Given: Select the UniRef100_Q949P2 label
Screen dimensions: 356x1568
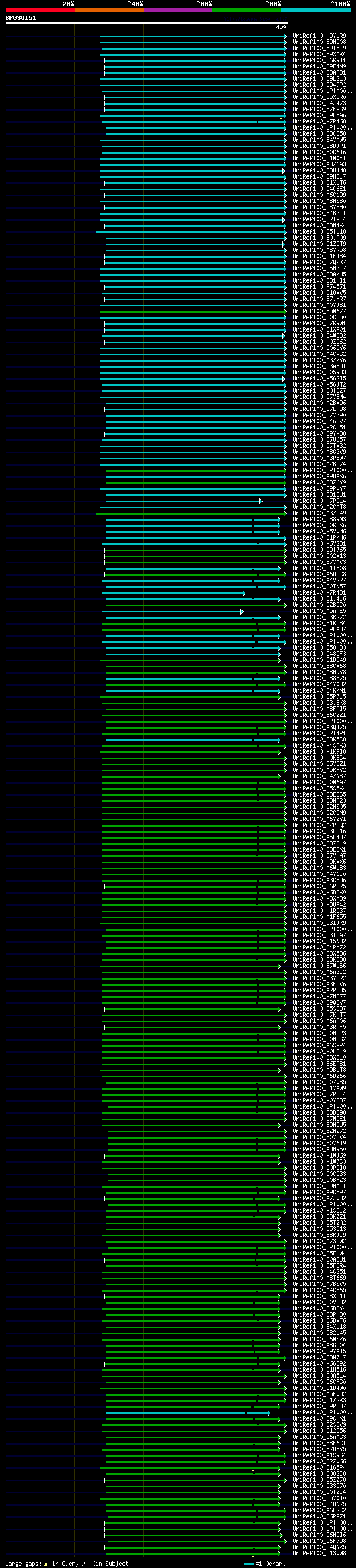Looking at the screenshot, I should click(319, 85).
